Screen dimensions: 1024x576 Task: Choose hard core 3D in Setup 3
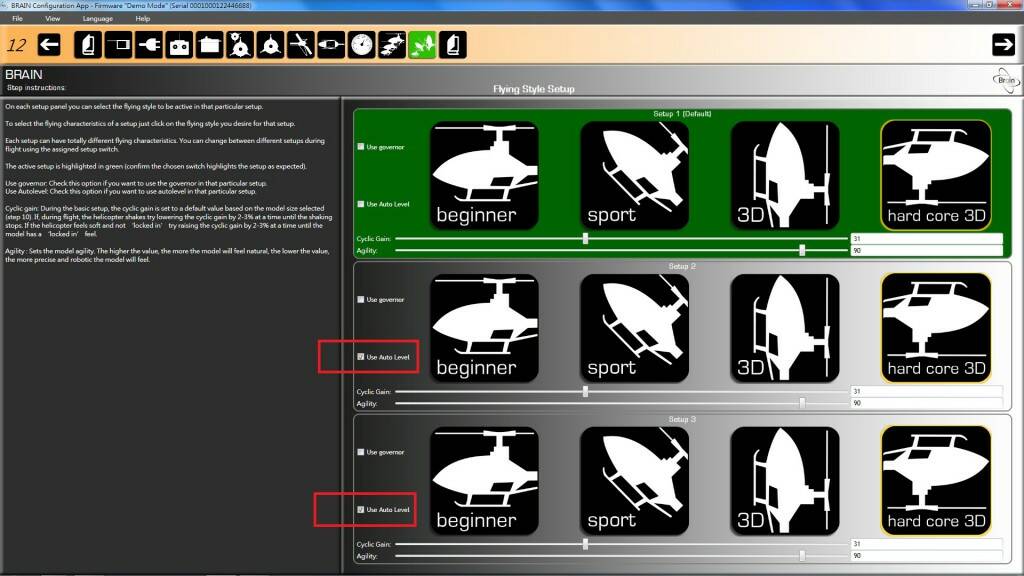(x=936, y=481)
